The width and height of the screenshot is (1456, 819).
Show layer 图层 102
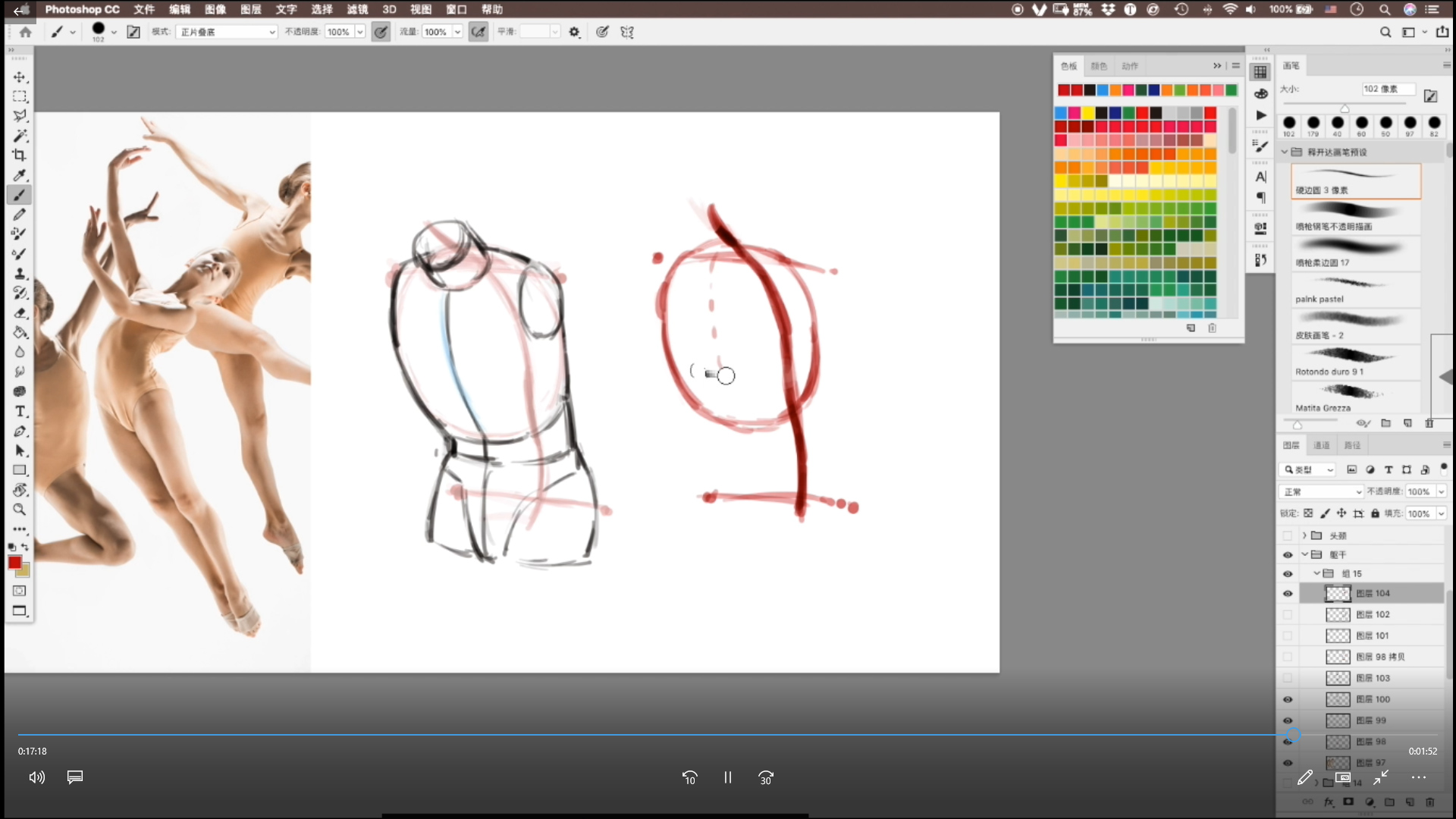click(1288, 615)
